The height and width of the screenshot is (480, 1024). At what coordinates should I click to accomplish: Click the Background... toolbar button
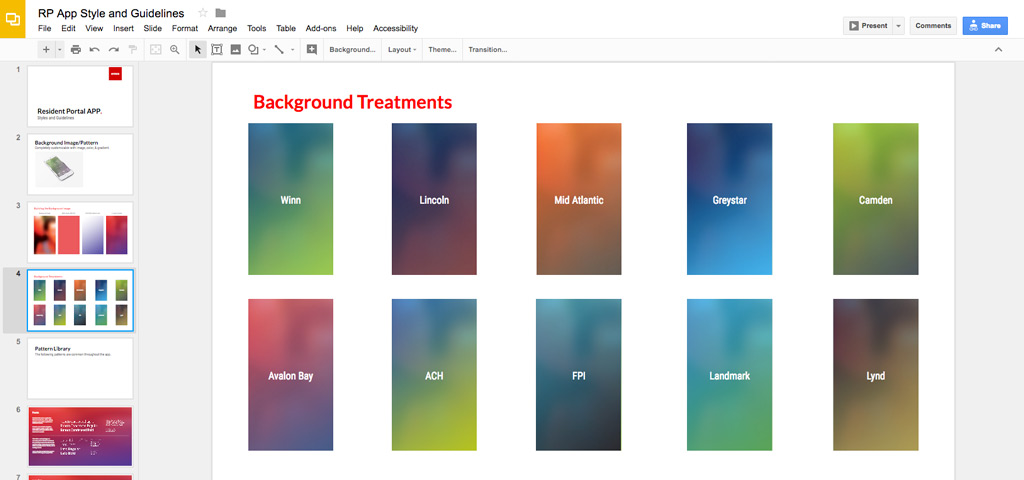(352, 50)
